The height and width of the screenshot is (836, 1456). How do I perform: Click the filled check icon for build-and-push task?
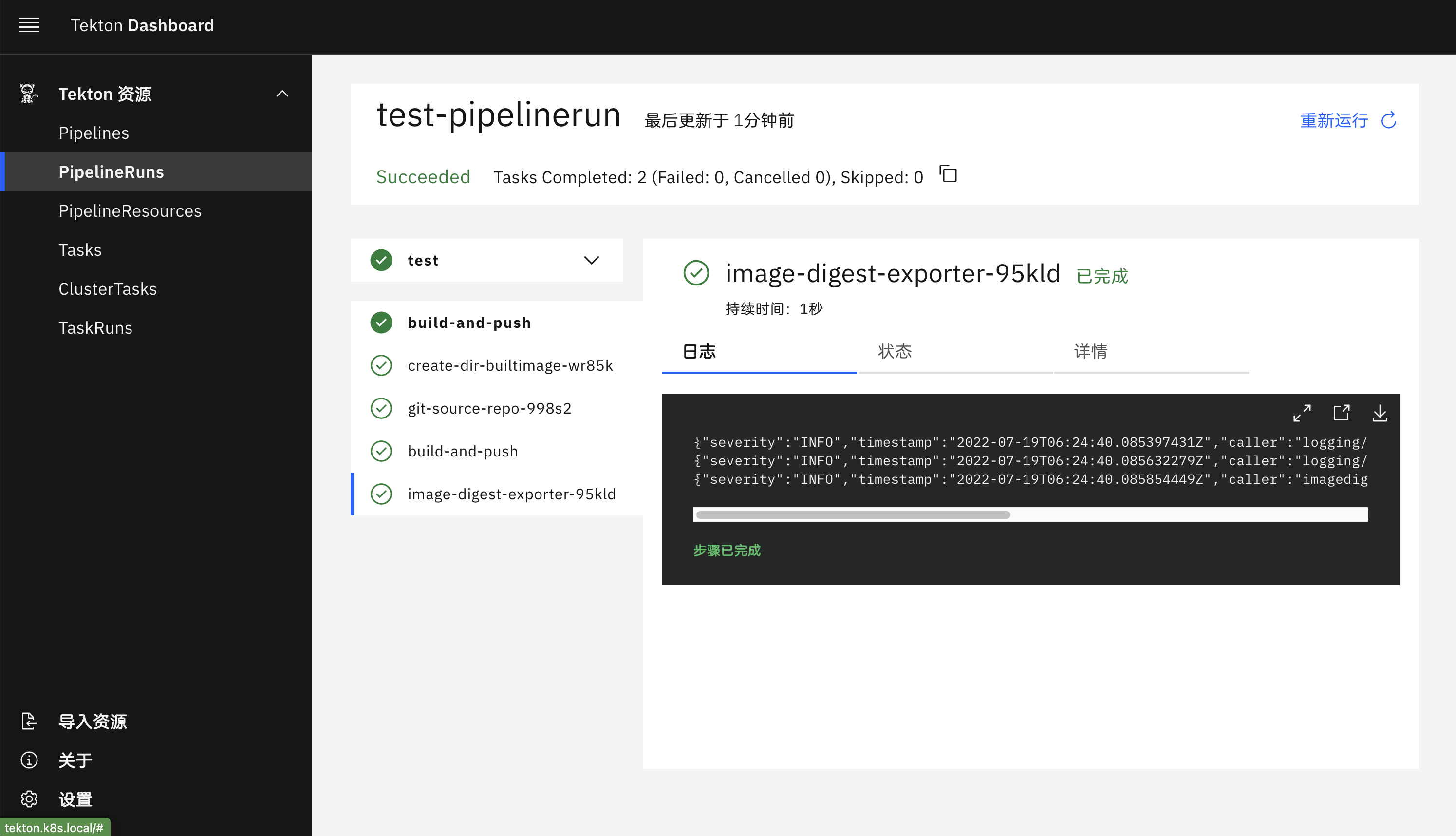tap(381, 323)
